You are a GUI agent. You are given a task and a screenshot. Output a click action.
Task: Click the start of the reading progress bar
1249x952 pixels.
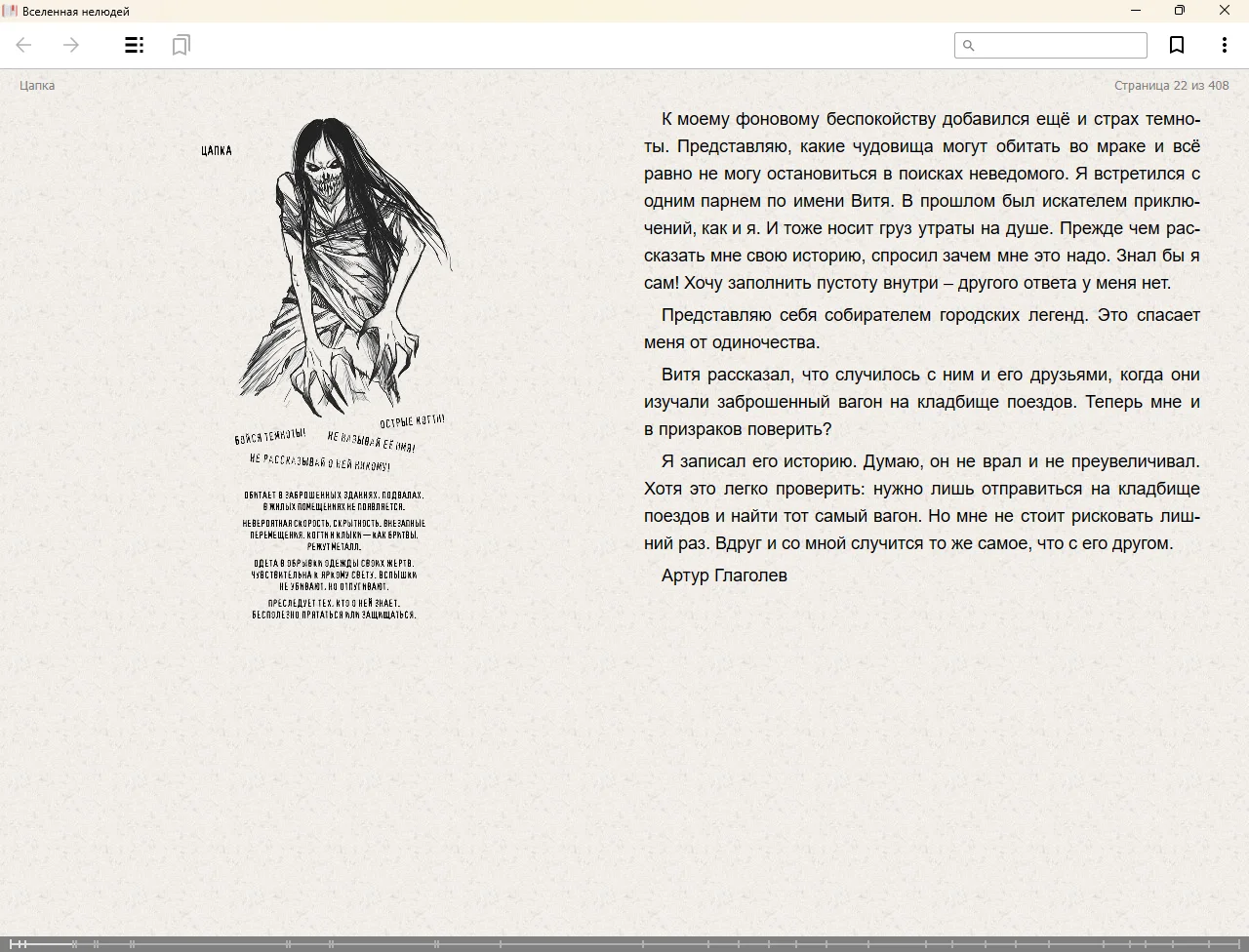pos(5,943)
